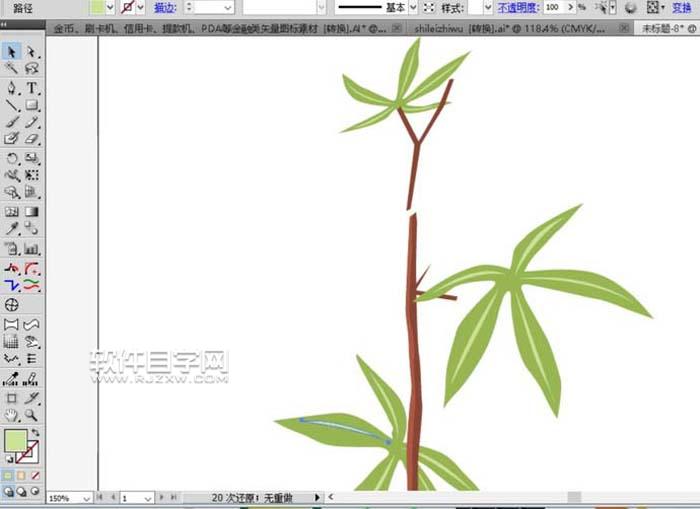Viewport: 700px width, 509px height.
Task: Open the fill color dropdown in control bar
Action: point(111,7)
